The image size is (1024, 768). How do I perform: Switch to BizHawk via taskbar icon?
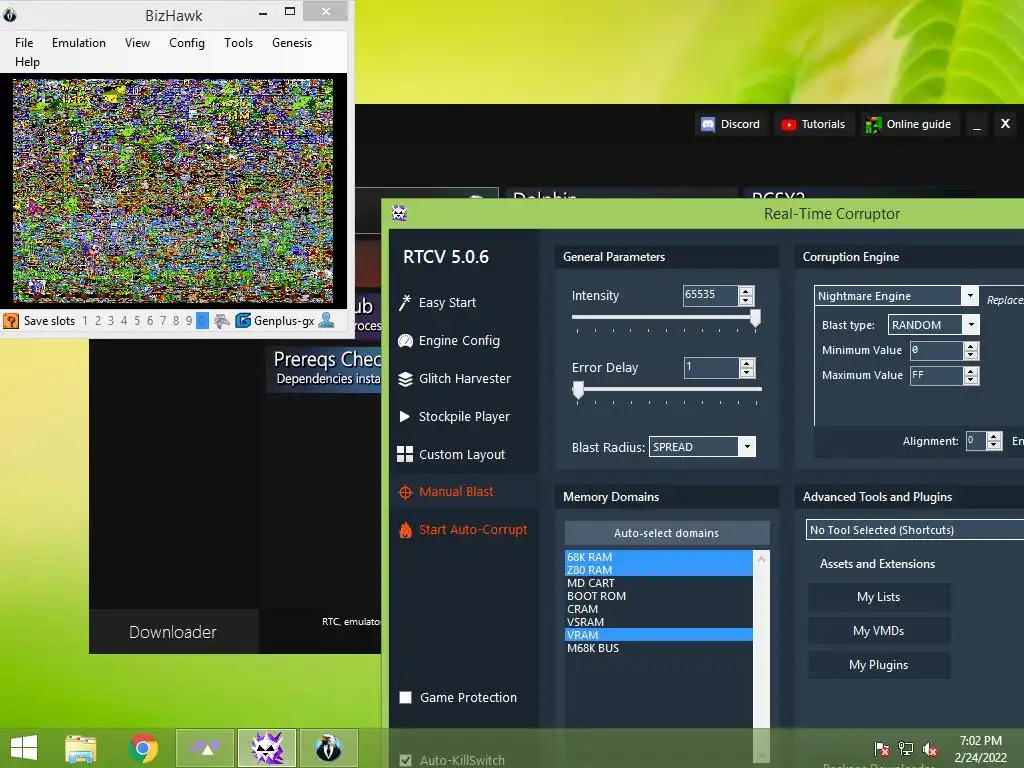328,748
